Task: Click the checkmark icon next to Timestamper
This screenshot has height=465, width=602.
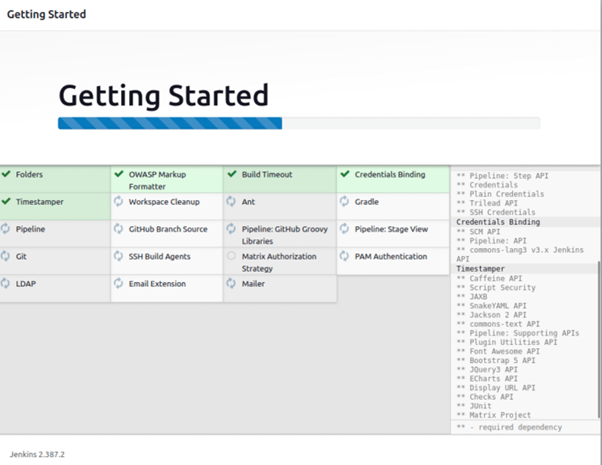Action: coord(7,201)
